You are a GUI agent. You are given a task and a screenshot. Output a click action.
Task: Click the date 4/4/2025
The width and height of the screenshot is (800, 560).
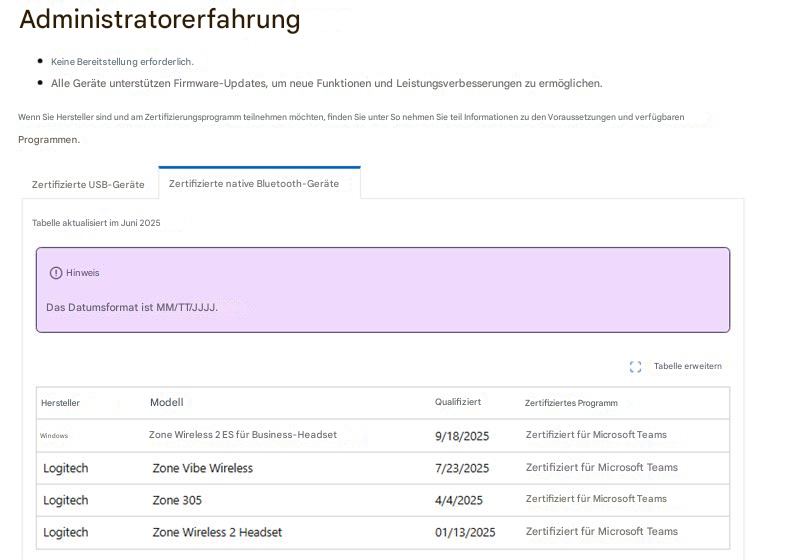(459, 500)
